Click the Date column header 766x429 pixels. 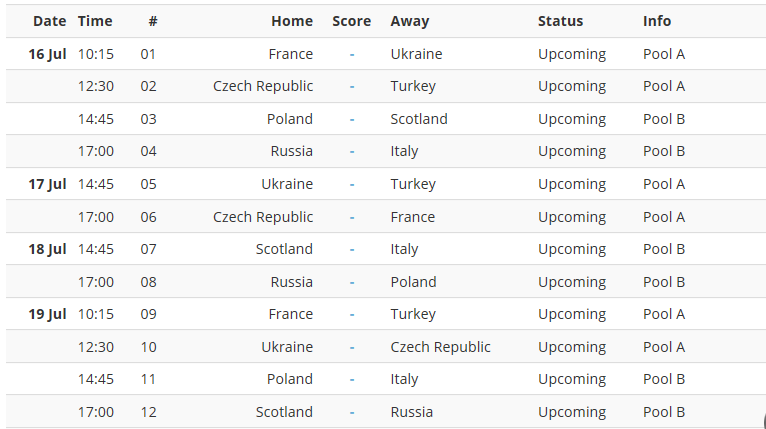pyautogui.click(x=49, y=21)
